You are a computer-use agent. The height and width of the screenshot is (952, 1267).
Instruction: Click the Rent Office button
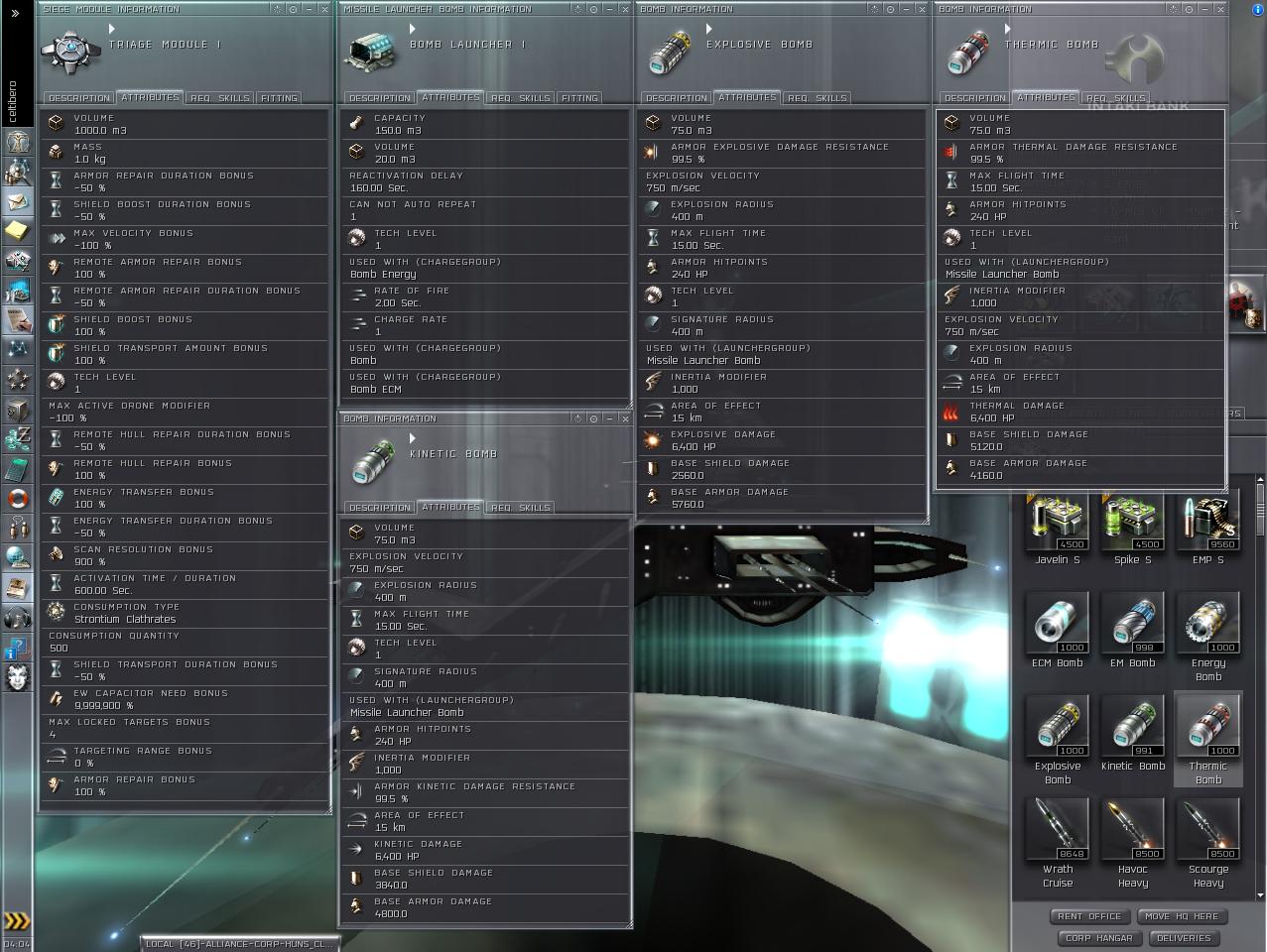1089,916
